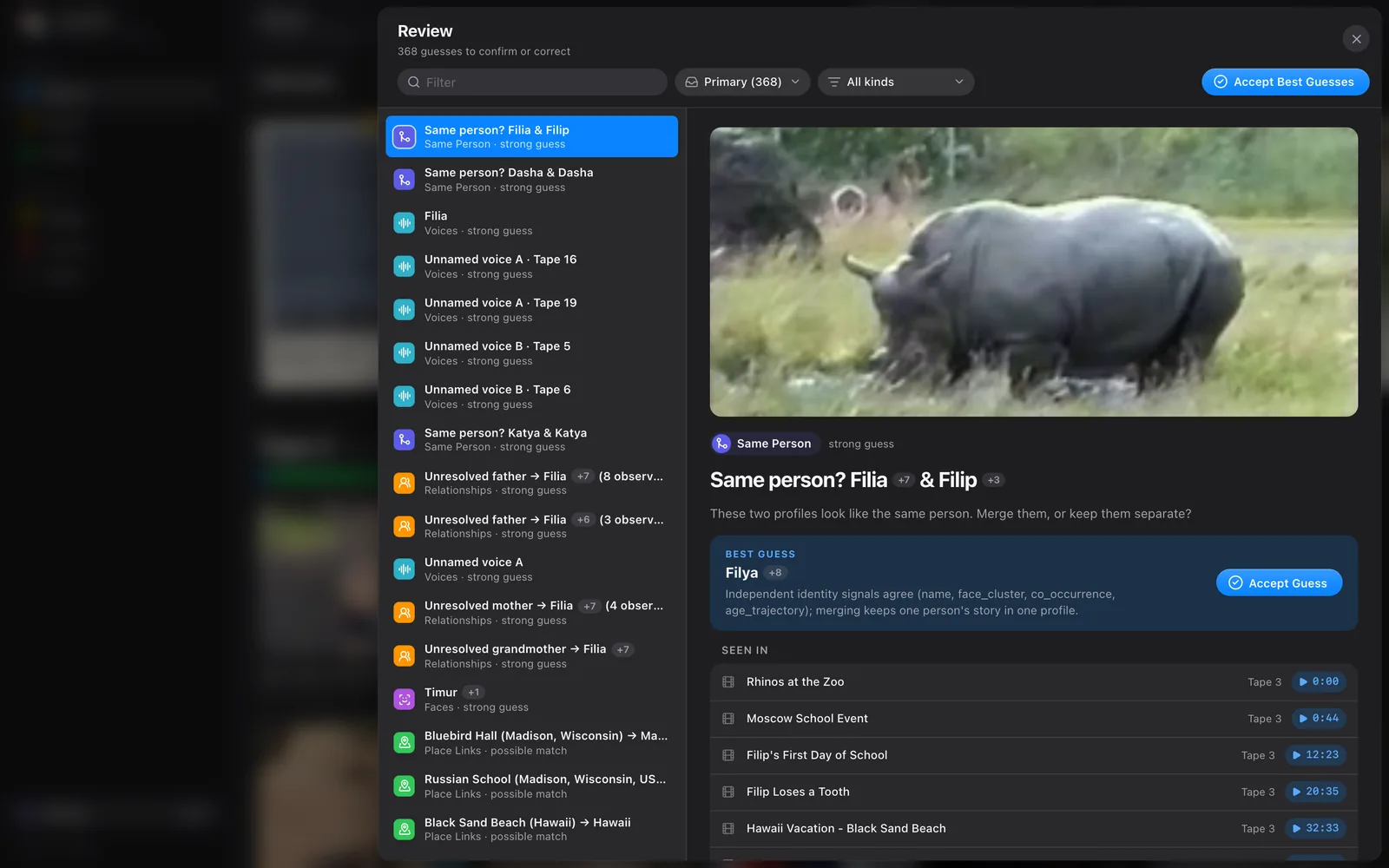
Task: Click Unresolved grandmother relationship icon
Action: [x=405, y=656]
